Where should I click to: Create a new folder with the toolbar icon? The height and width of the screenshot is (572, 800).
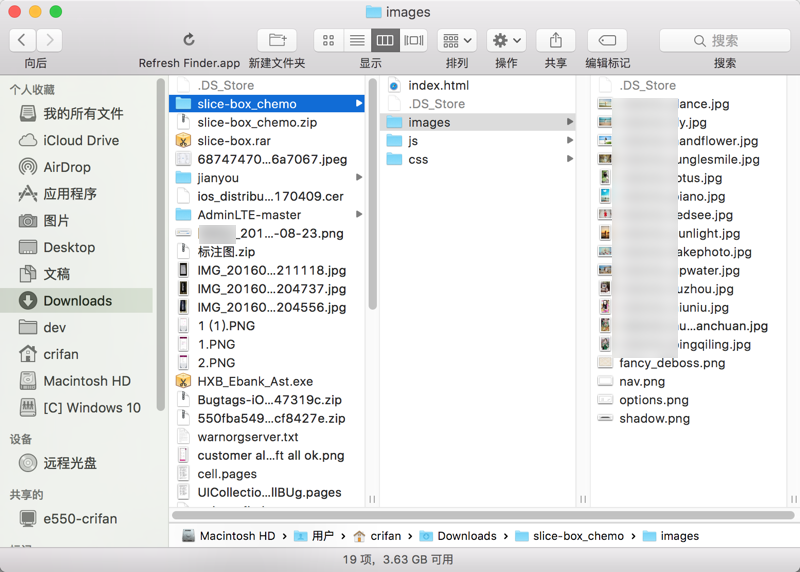pos(277,40)
